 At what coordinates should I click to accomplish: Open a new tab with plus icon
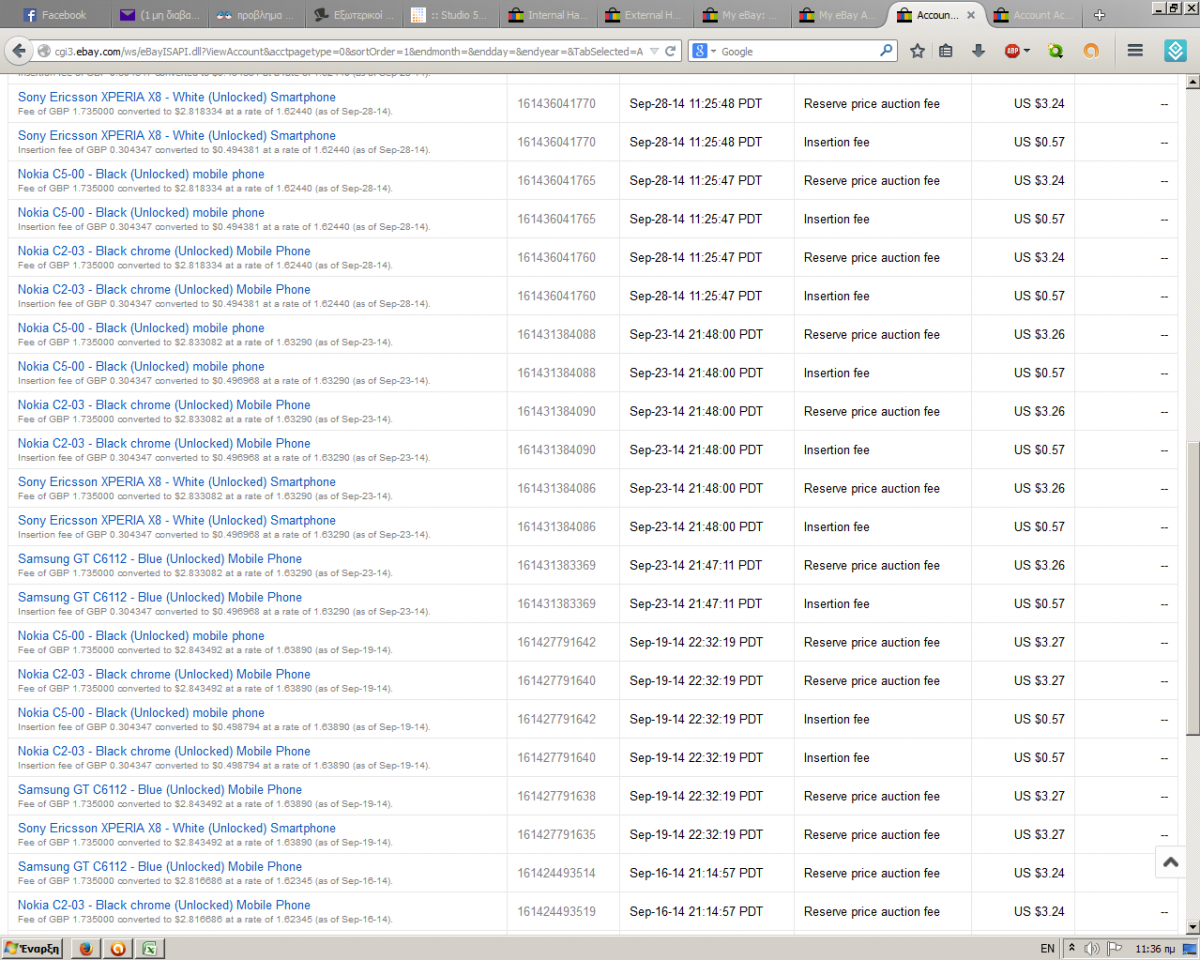point(1100,15)
